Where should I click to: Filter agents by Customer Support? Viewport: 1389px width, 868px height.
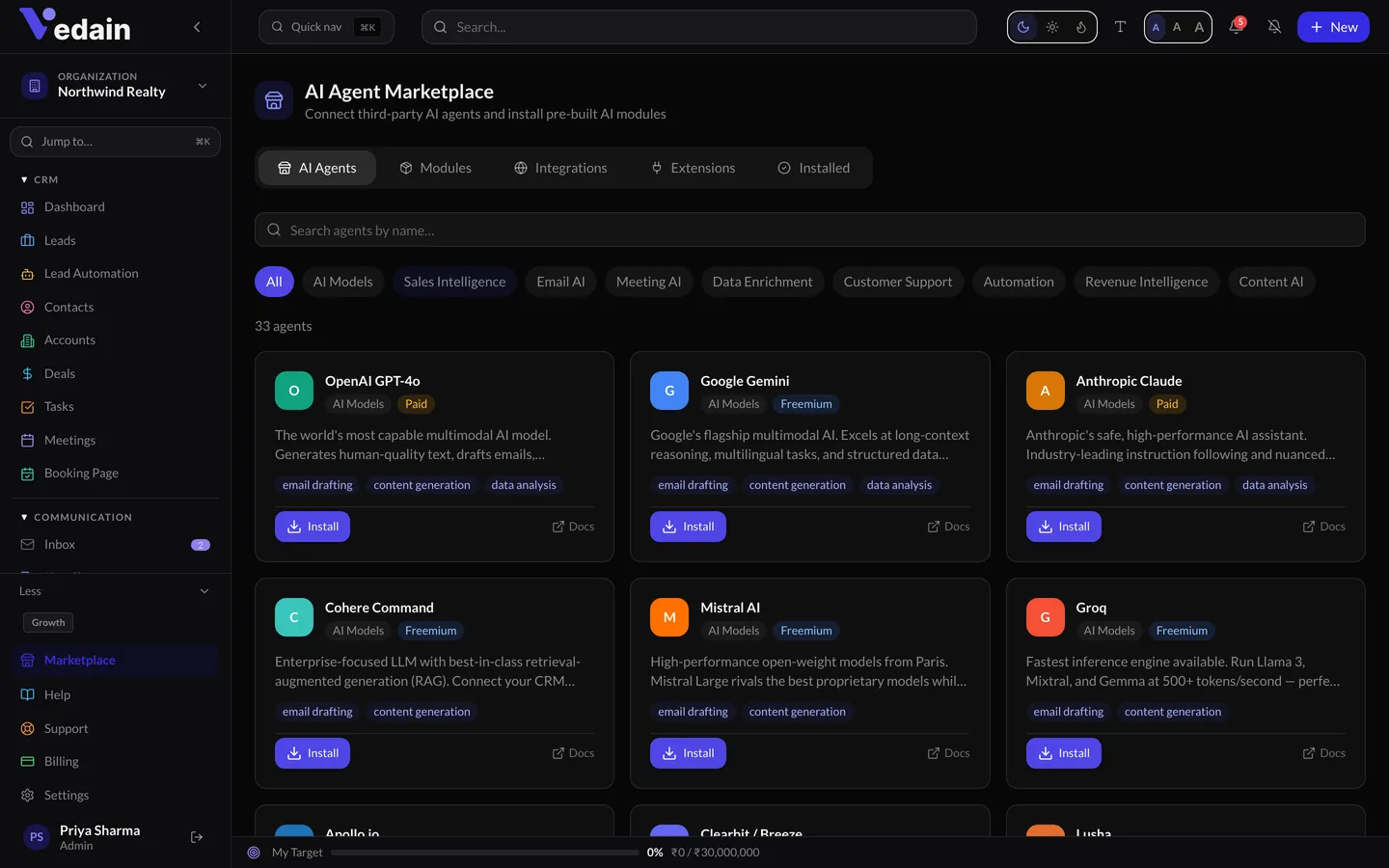(897, 282)
